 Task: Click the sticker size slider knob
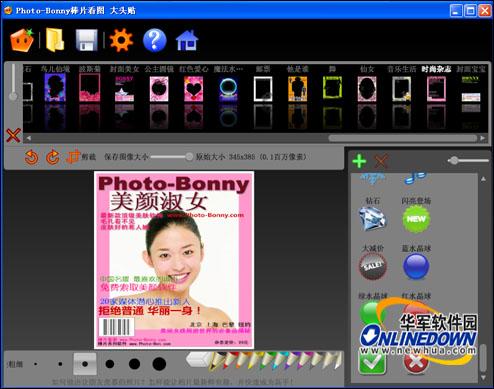point(453,161)
